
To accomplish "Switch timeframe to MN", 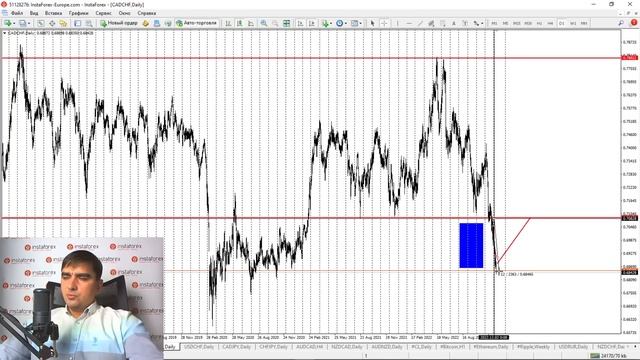I will (x=584, y=23).
